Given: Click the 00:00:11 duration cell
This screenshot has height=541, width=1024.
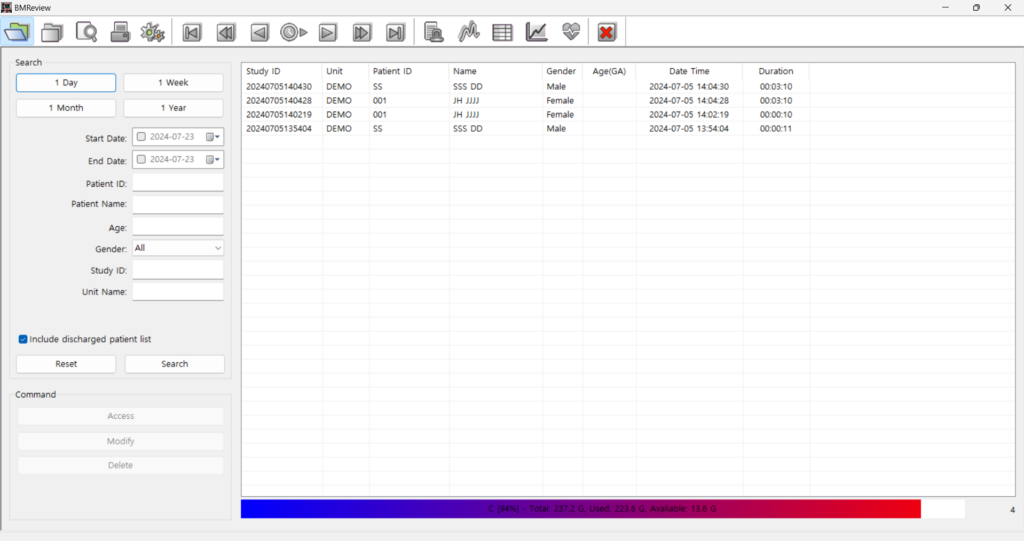Looking at the screenshot, I should coord(776,129).
